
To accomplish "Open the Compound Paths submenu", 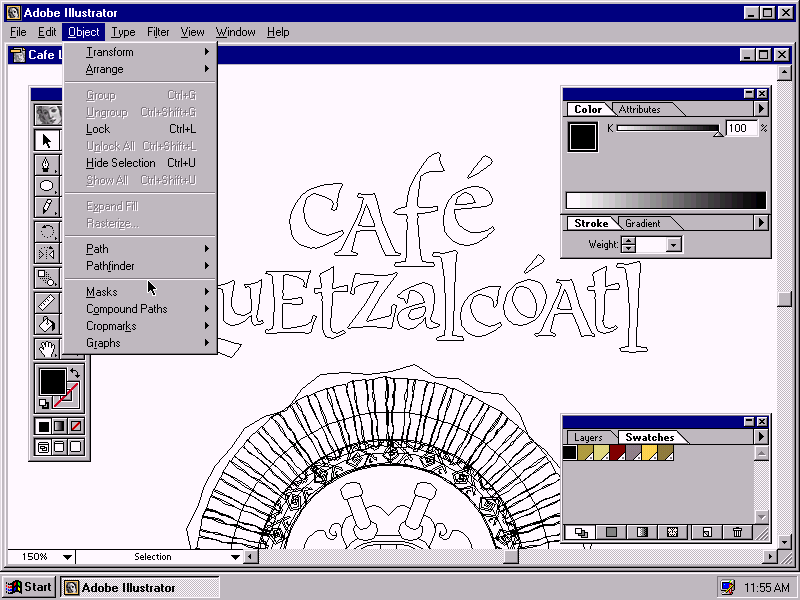I will (x=141, y=309).
